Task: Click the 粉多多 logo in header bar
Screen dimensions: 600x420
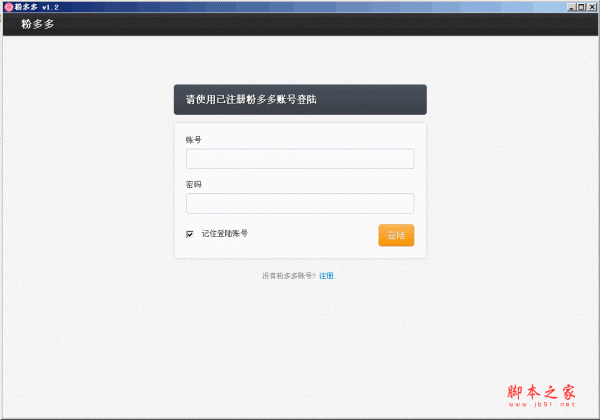Action: [38, 24]
